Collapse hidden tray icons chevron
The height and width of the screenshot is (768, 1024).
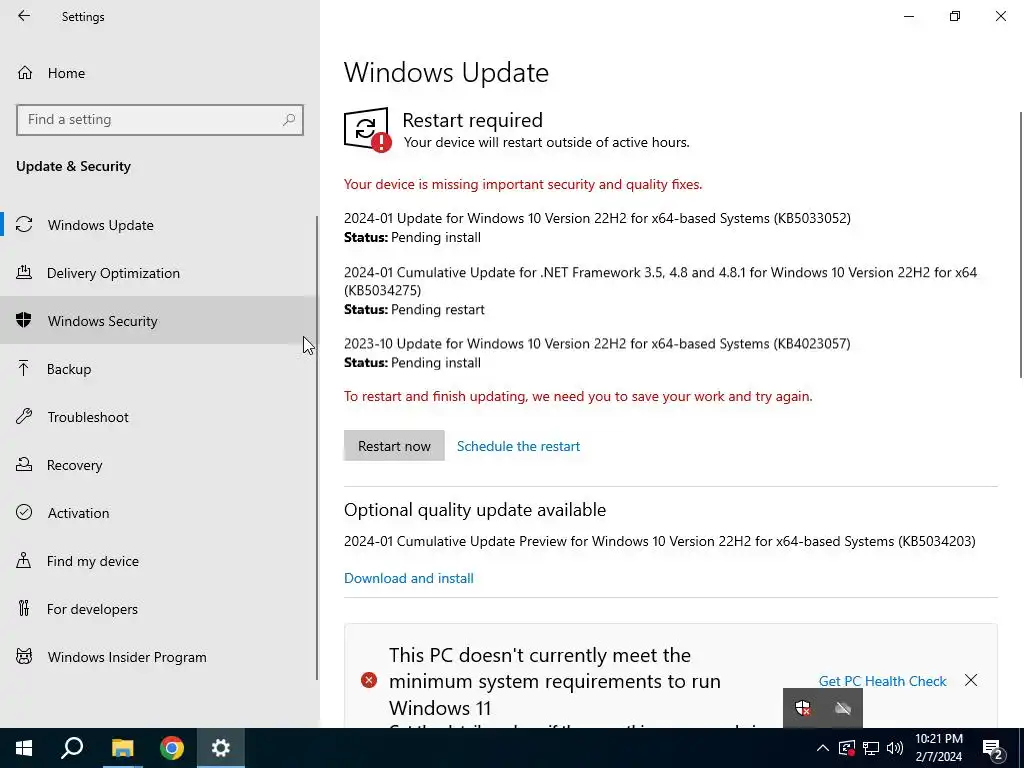(823, 748)
